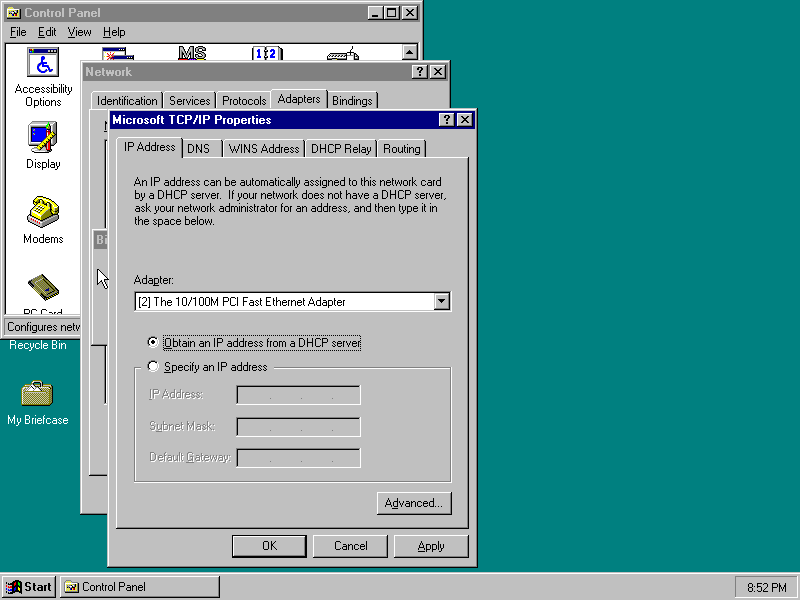The width and height of the screenshot is (800, 600).
Task: Switch to Bindings tab in Network dialog
Action: click(x=352, y=101)
